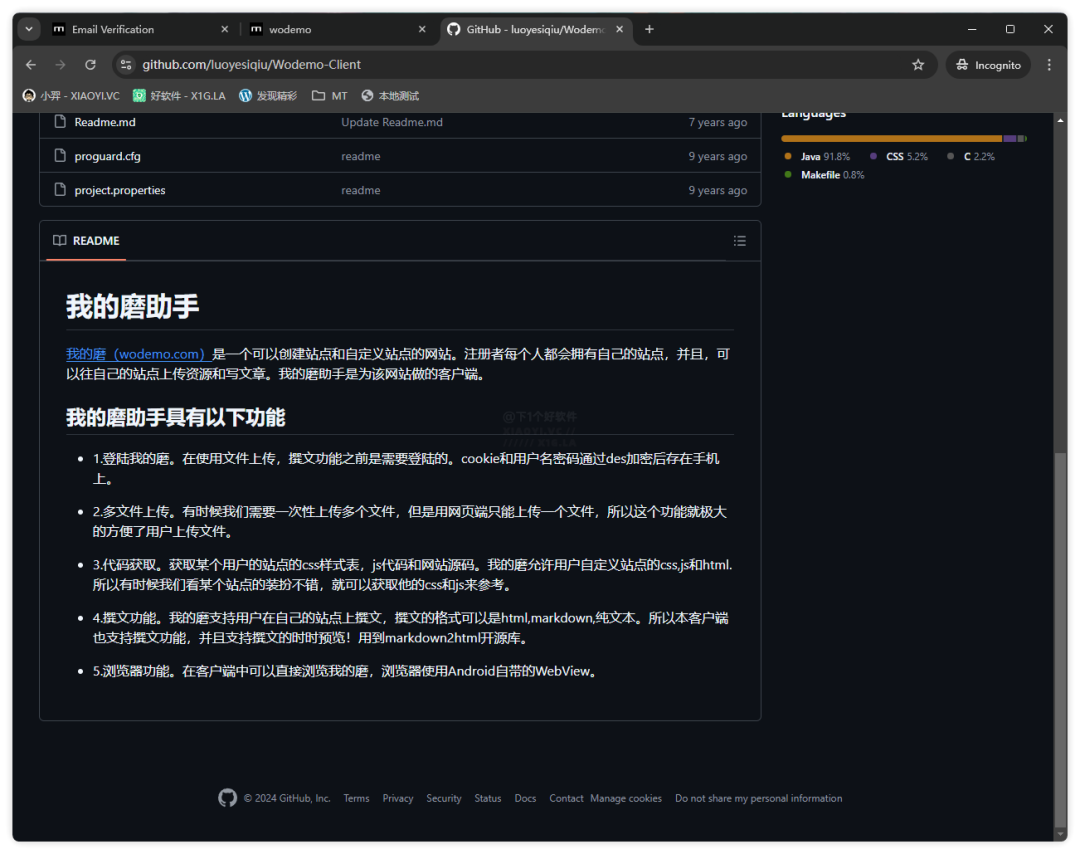
Task: Click the file icon next to proguard.cfg
Action: [x=59, y=156]
